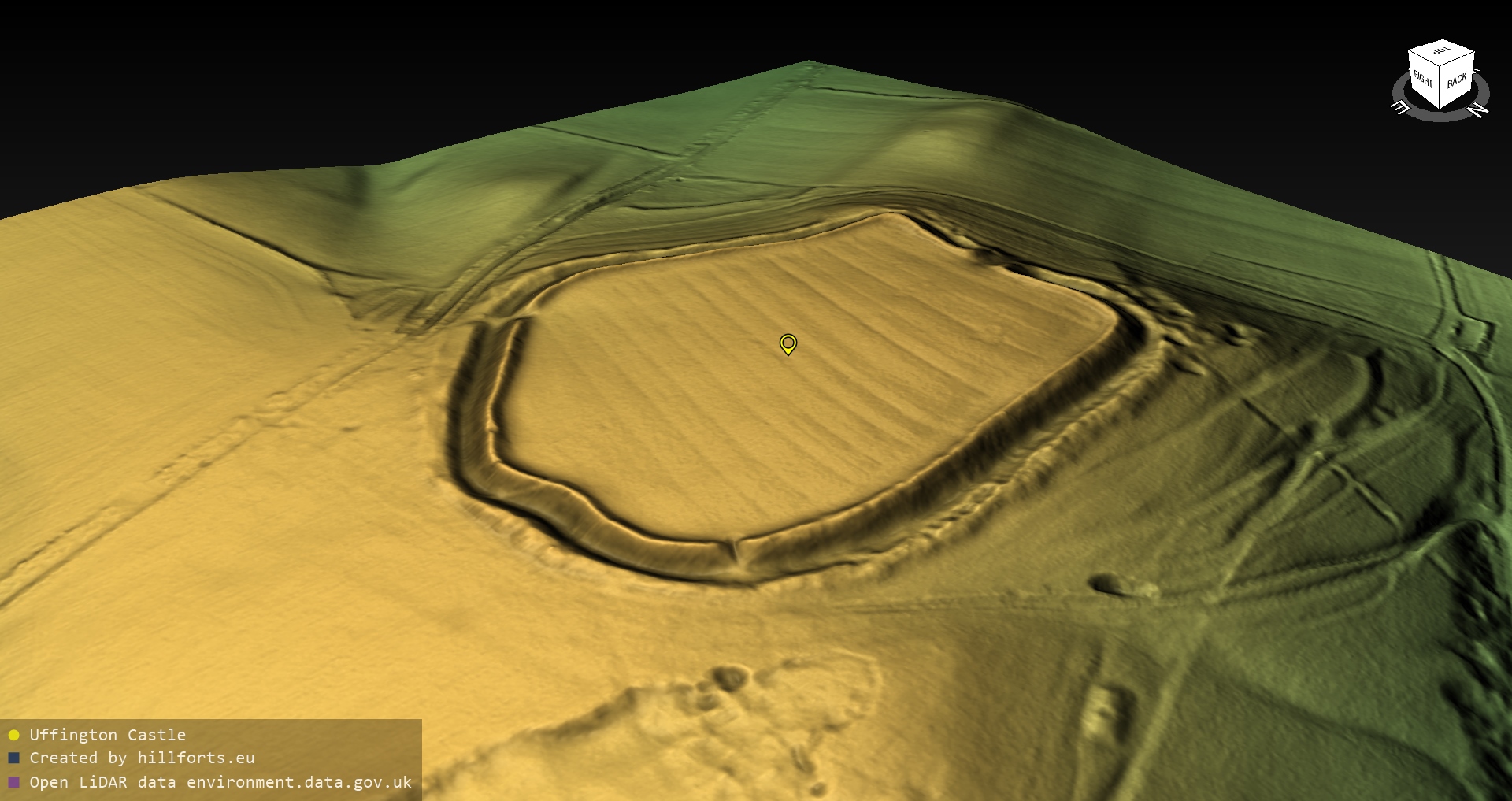Click the purple square legend marker
1512x801 pixels.
[x=13, y=782]
